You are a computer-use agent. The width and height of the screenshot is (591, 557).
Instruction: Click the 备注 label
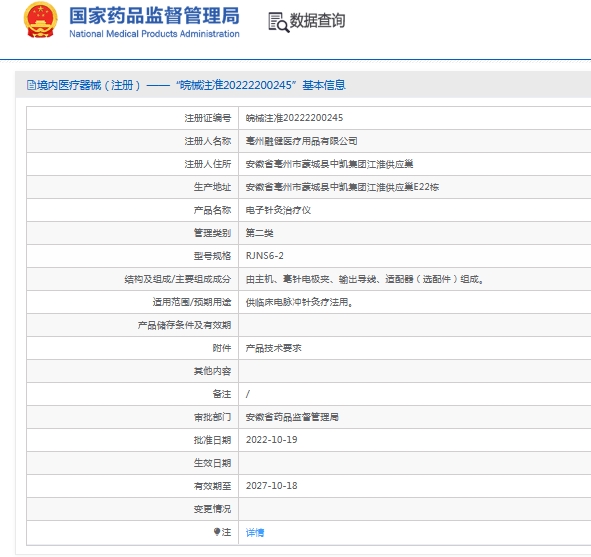click(x=222, y=394)
